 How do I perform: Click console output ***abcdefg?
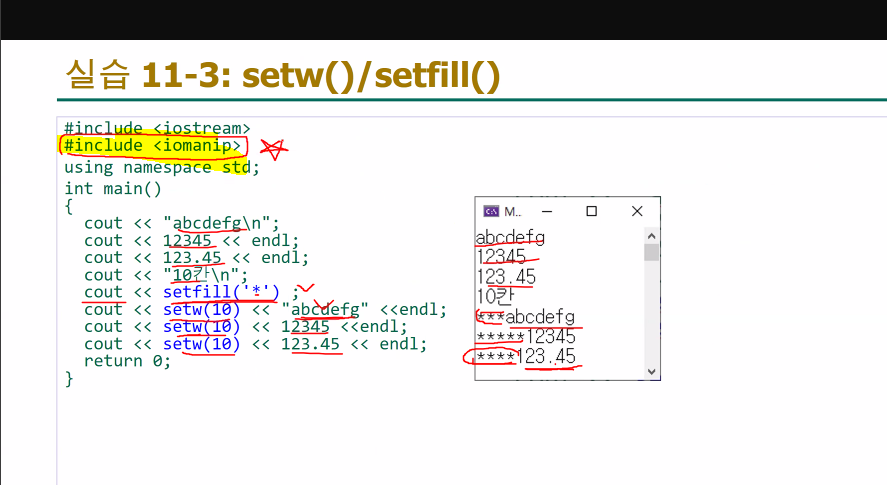(526, 317)
